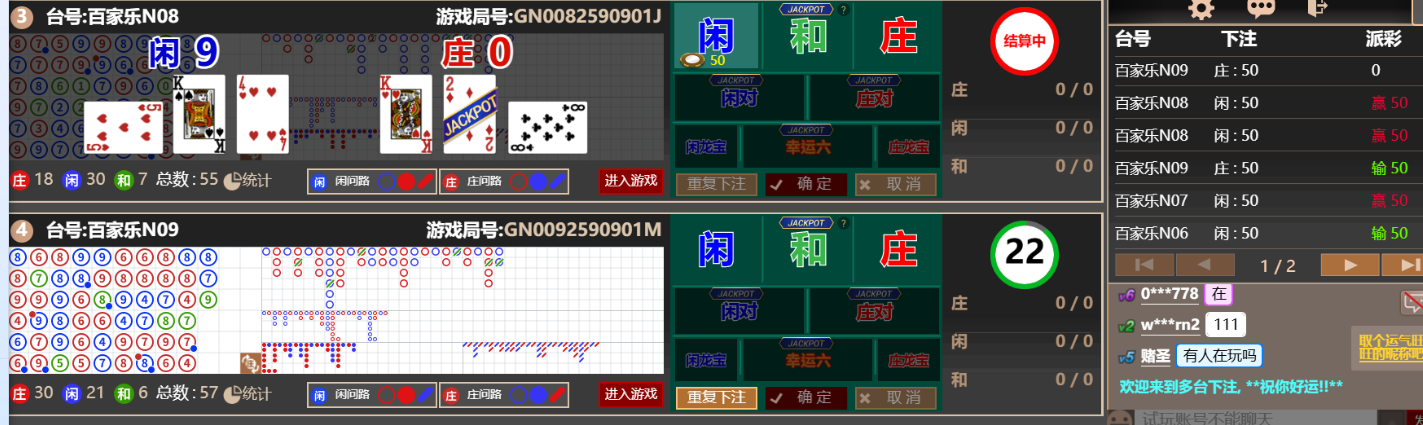This screenshot has width=1423, height=425.
Task: Click the JACKPOT help question mark on N08
Action: tap(843, 10)
